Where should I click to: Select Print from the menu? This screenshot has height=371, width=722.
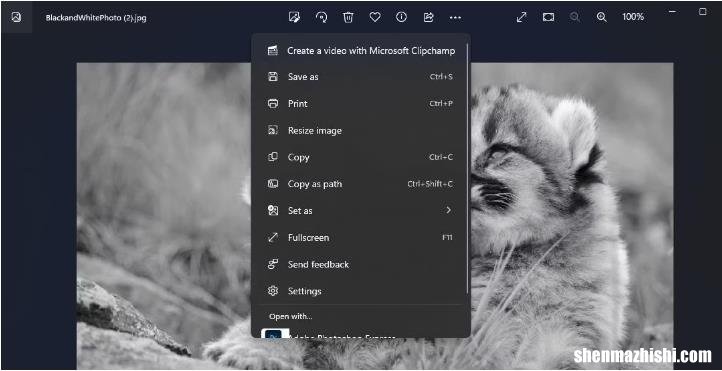tap(361, 104)
